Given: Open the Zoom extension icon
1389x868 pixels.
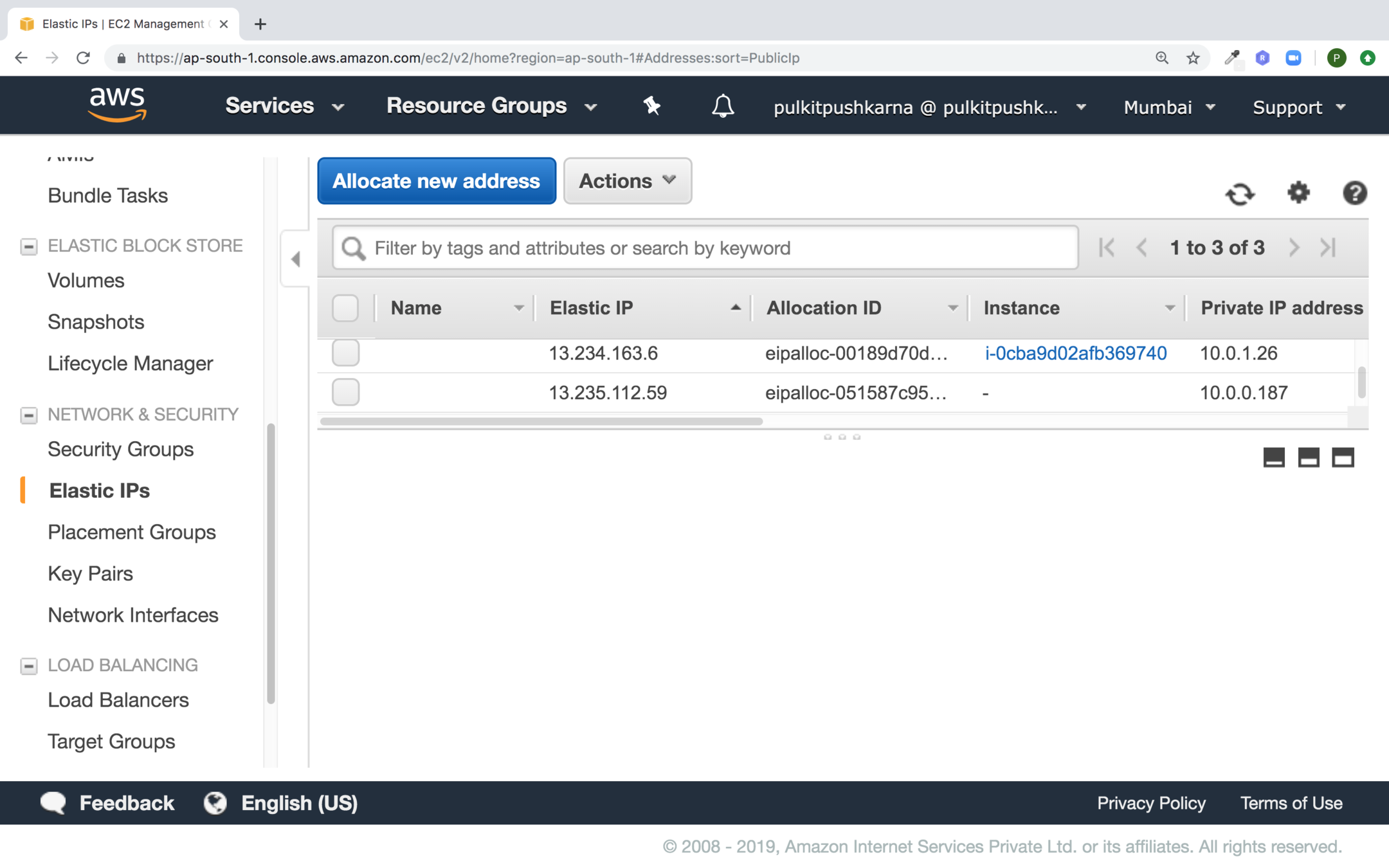Looking at the screenshot, I should coord(1293,58).
